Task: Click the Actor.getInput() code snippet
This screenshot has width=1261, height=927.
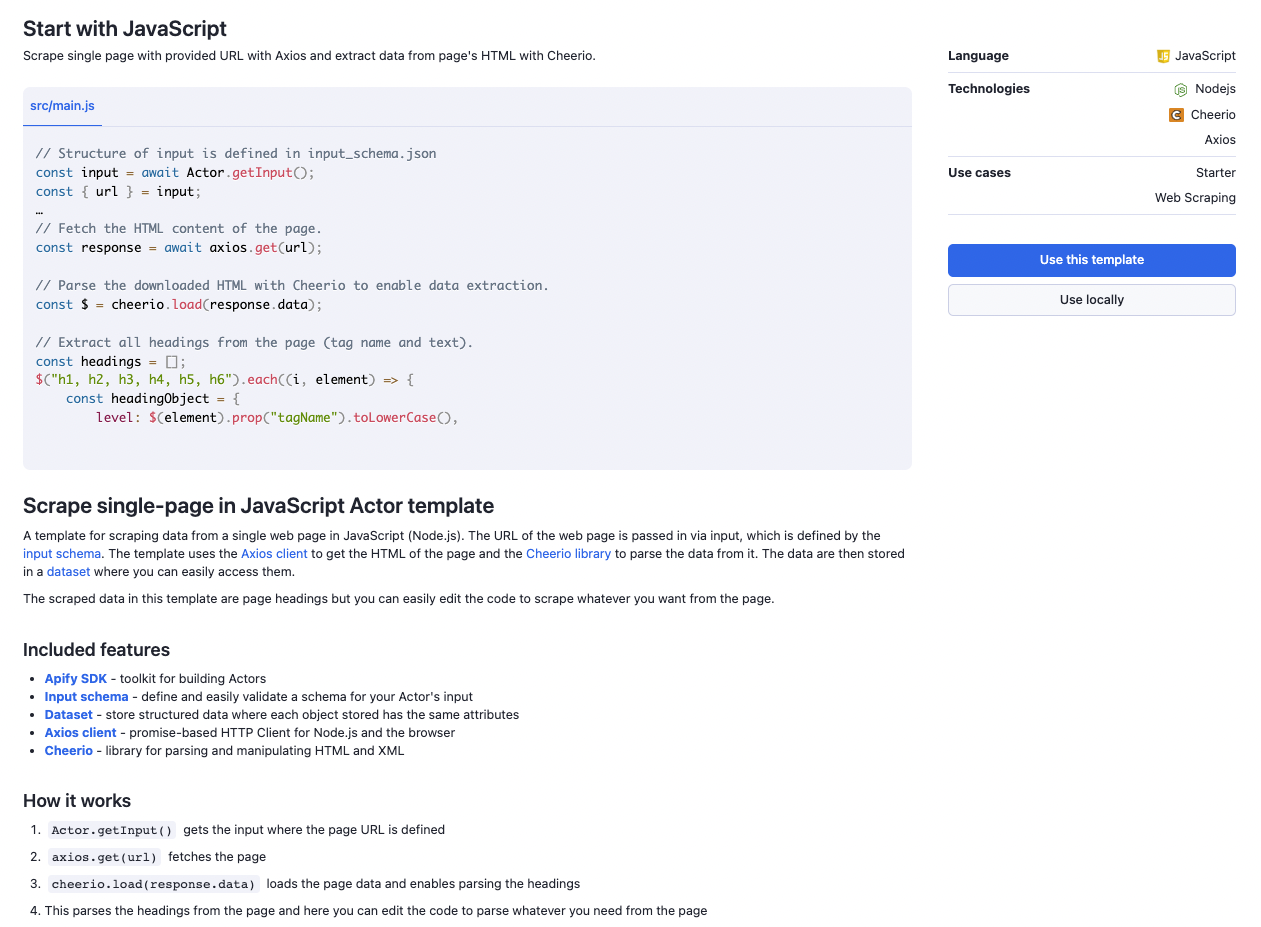Action: (x=111, y=829)
